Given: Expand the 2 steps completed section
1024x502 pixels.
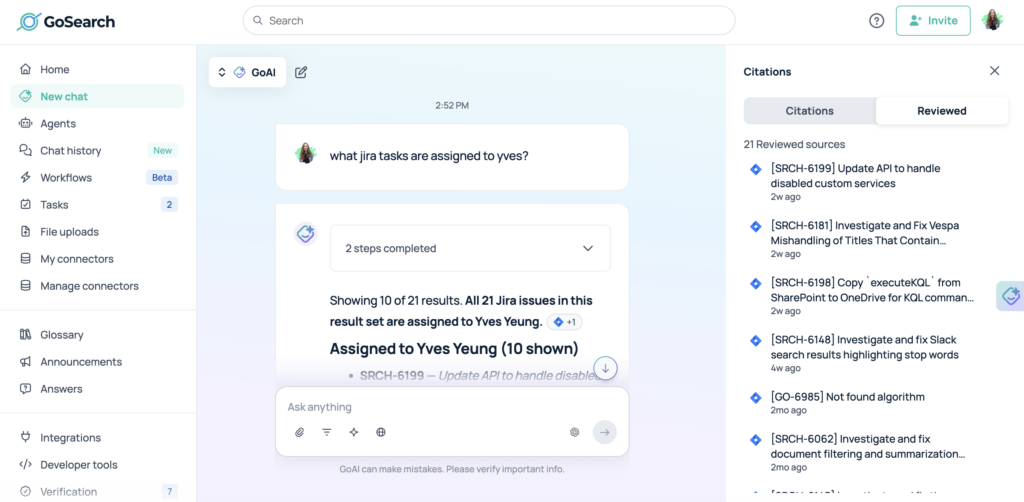Looking at the screenshot, I should 470,248.
